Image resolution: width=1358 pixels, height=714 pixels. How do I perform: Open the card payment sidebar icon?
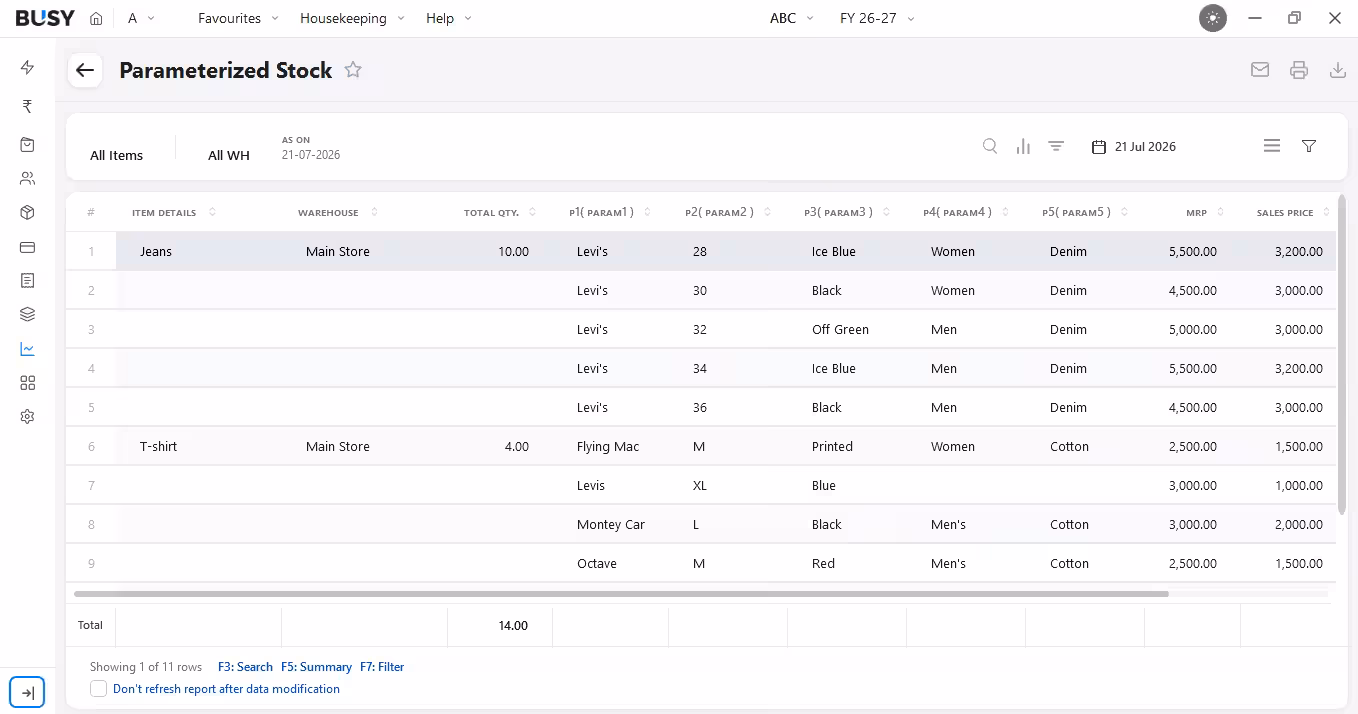(x=27, y=247)
